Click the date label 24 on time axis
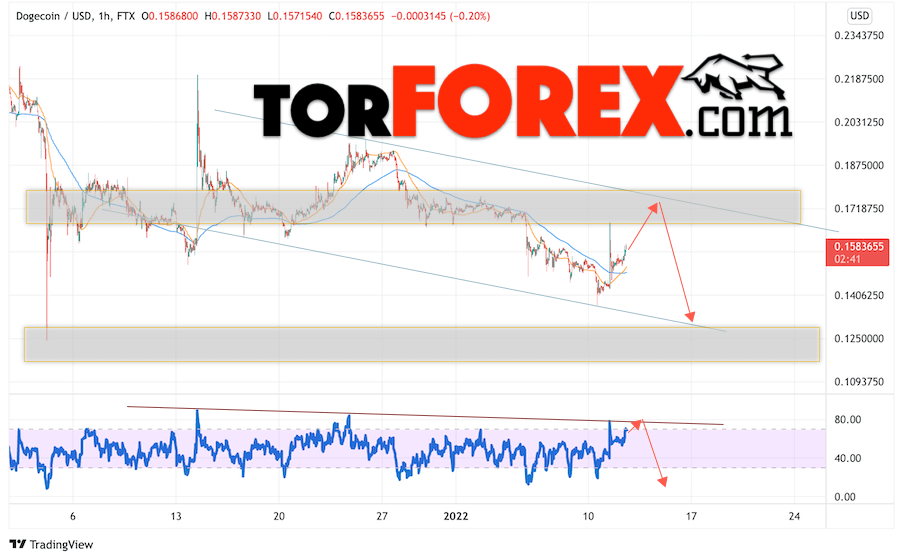 [x=794, y=516]
